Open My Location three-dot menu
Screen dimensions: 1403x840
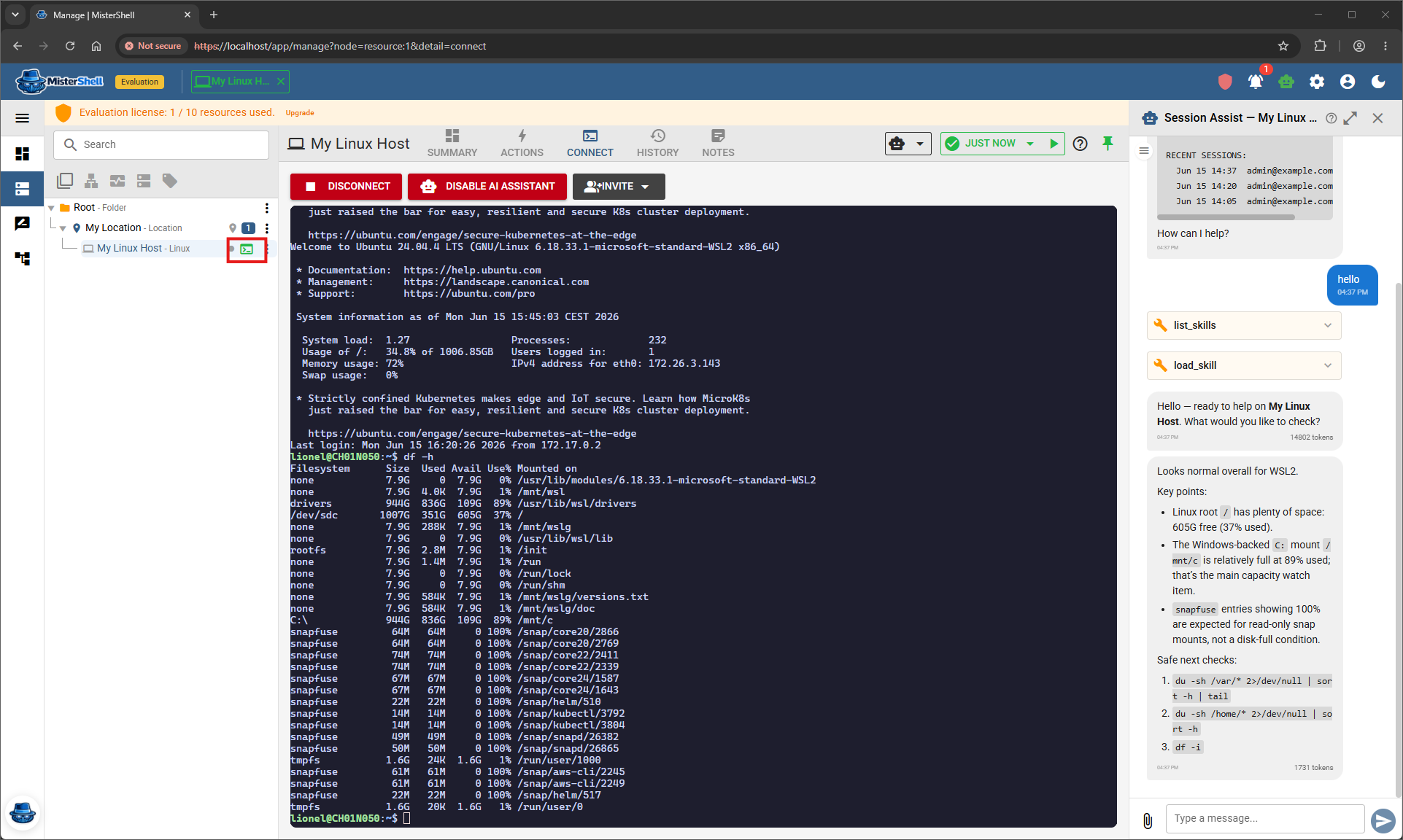[x=267, y=228]
